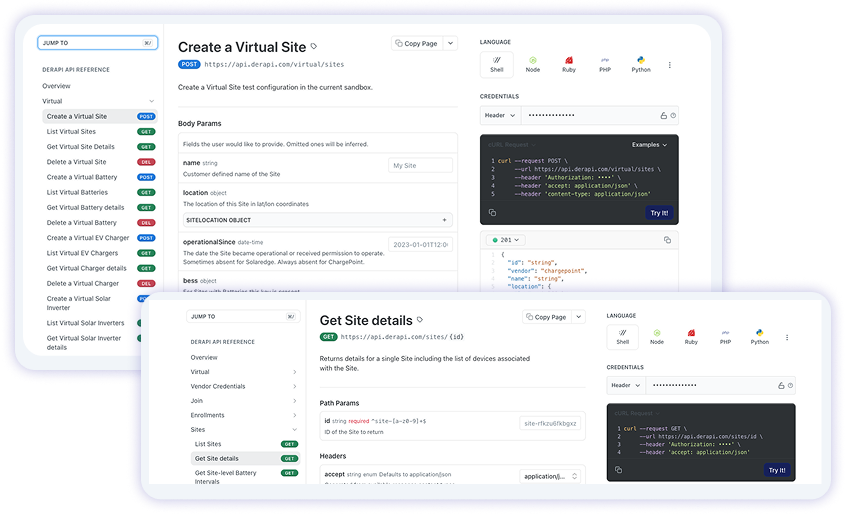
Task: Focus the JUMP TO search in back window
Action: click(x=98, y=43)
